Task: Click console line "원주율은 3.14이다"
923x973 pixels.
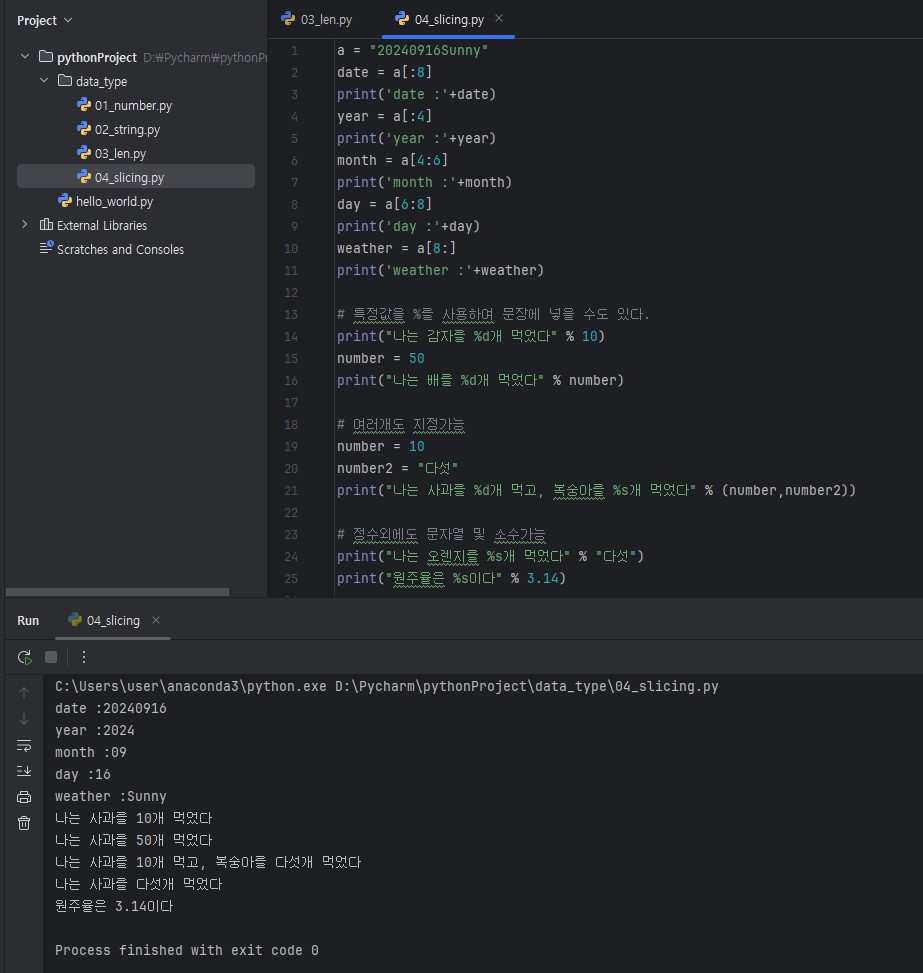Action: (114, 906)
